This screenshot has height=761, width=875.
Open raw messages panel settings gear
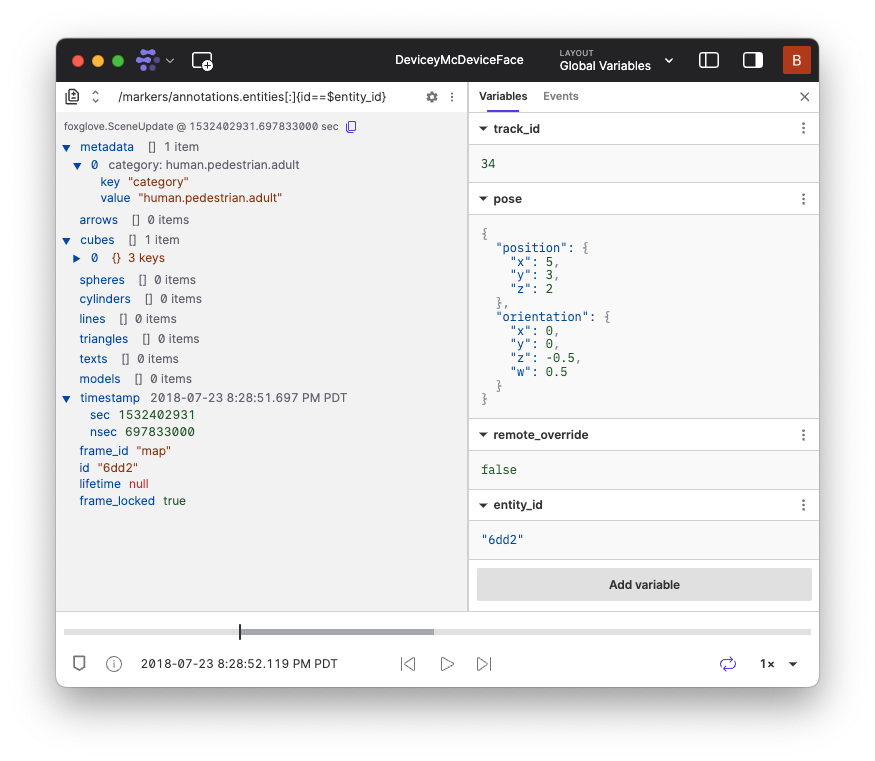(432, 97)
